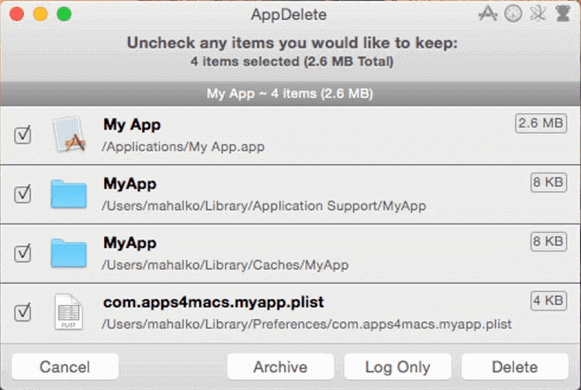Viewport: 581px width, 390px height.
Task: Click the asterisk-shaped icon in title bar
Action: 538,14
